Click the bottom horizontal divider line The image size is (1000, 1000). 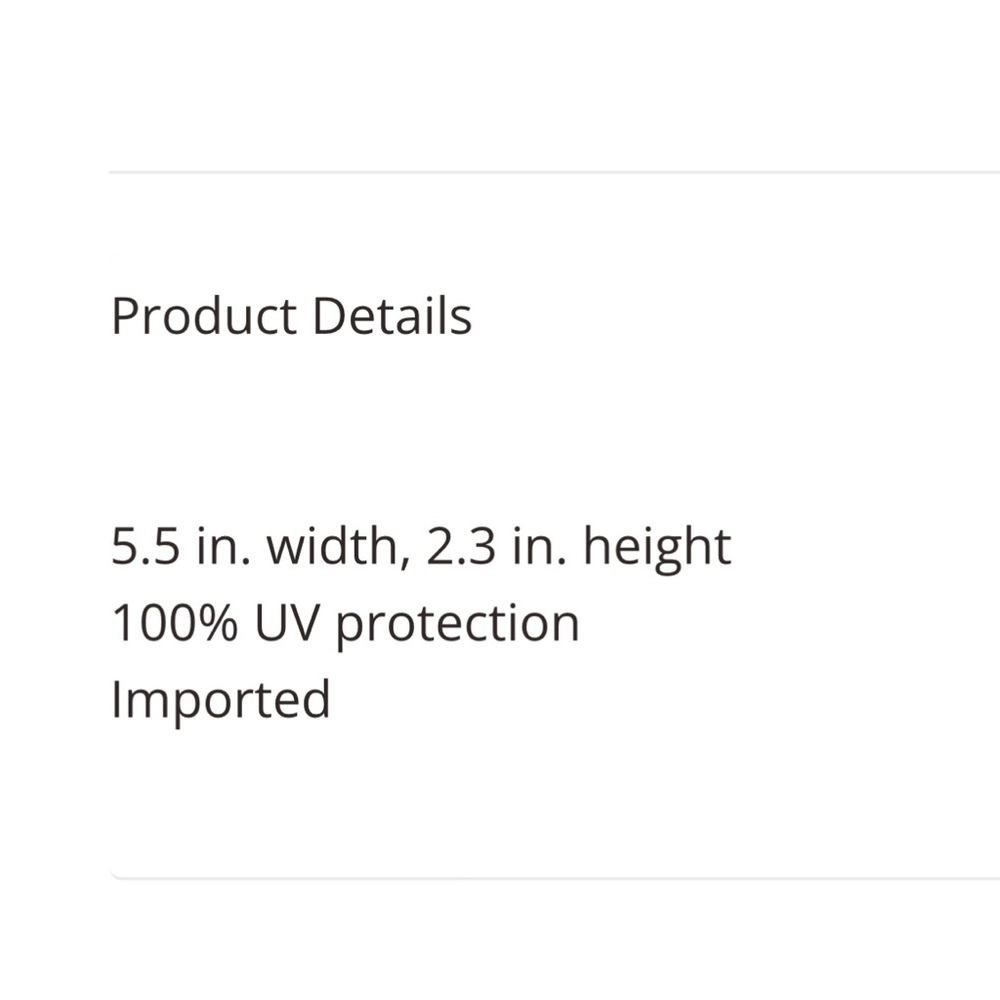(x=554, y=878)
